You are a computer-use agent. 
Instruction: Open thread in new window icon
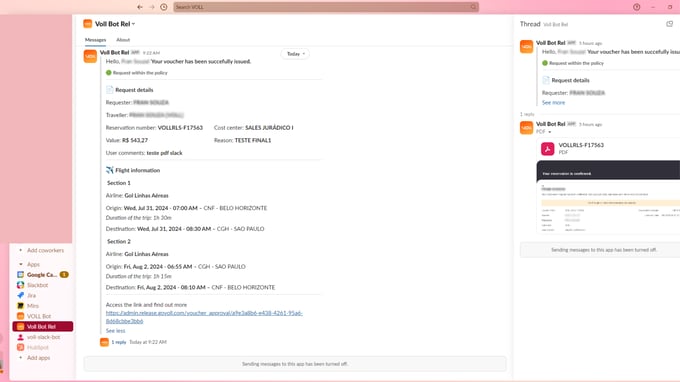tap(670, 24)
